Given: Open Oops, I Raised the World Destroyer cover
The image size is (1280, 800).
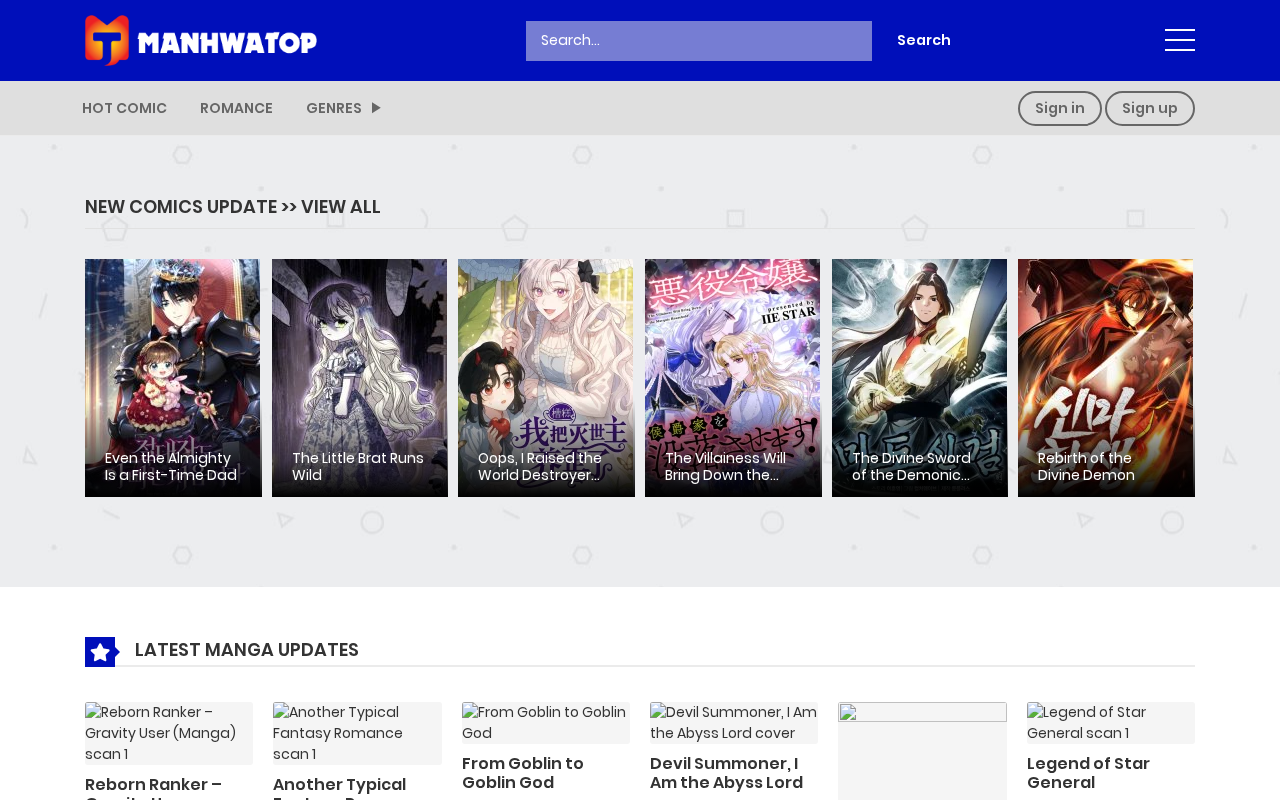Looking at the screenshot, I should coord(546,378).
